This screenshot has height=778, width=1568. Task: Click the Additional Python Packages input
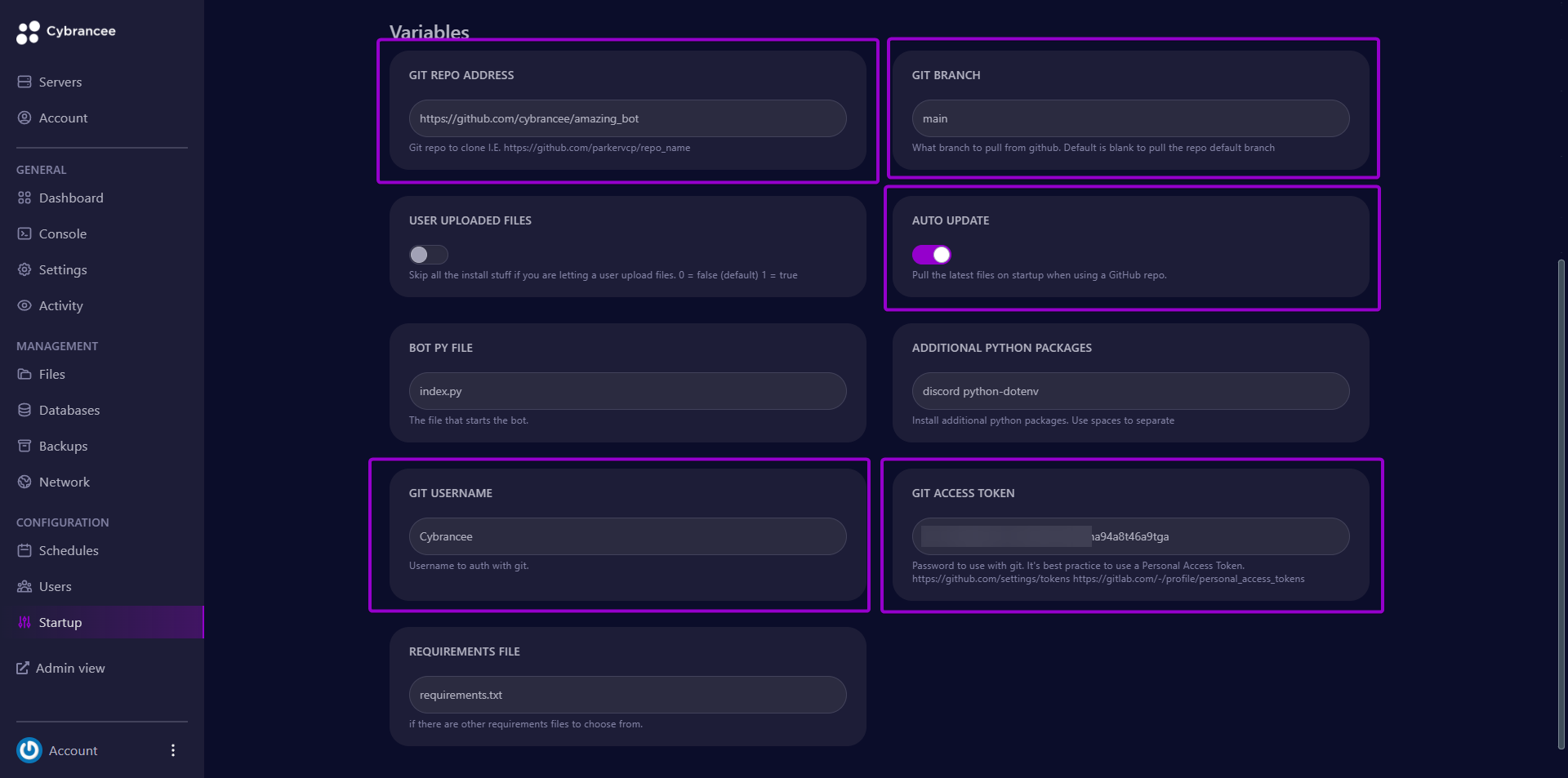(1130, 392)
